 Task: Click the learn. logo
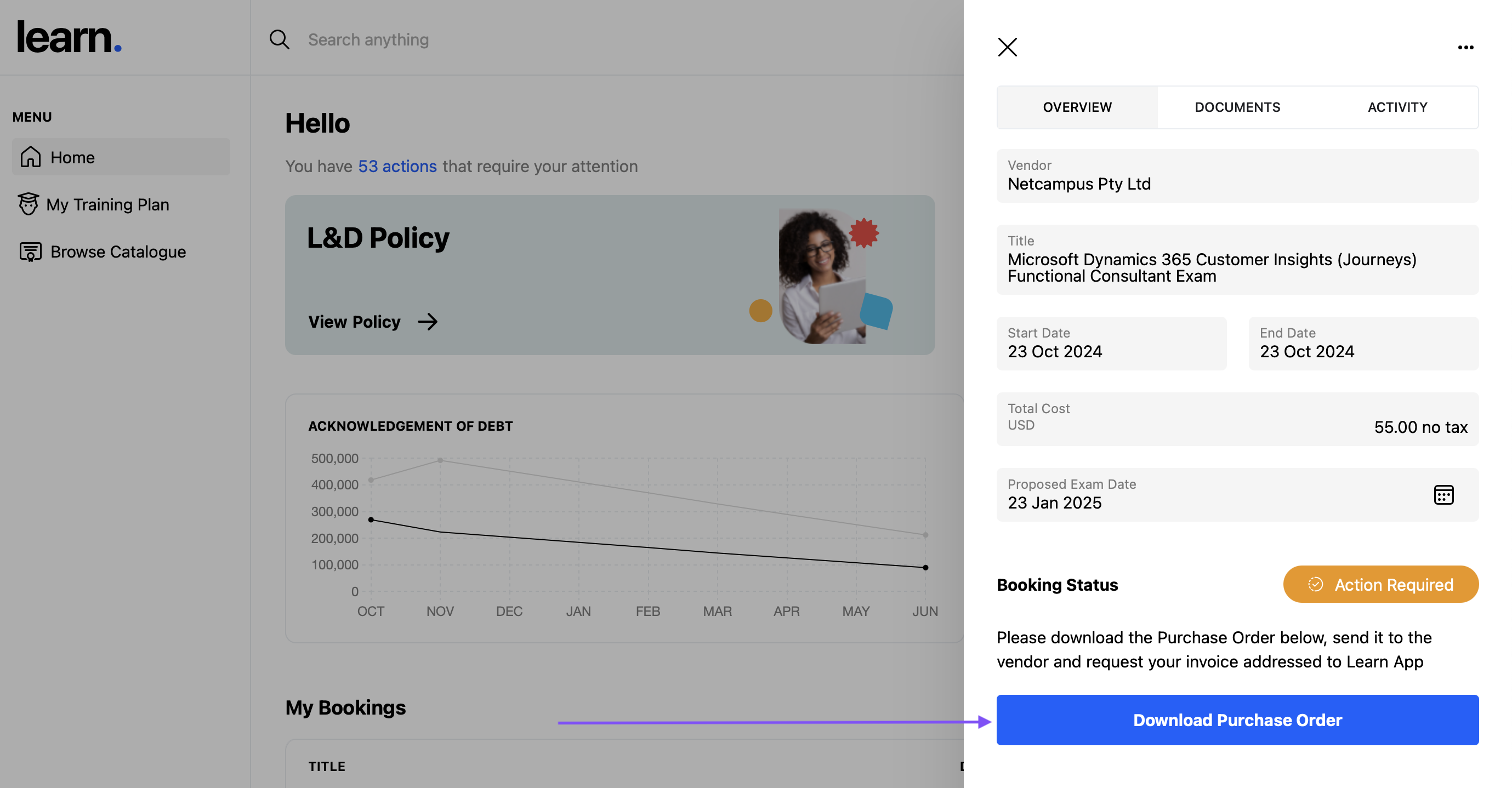69,38
